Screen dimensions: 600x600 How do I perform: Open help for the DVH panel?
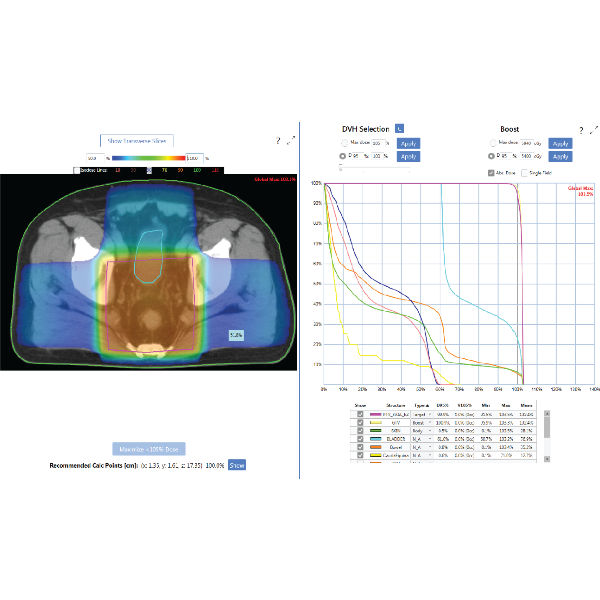580,130
